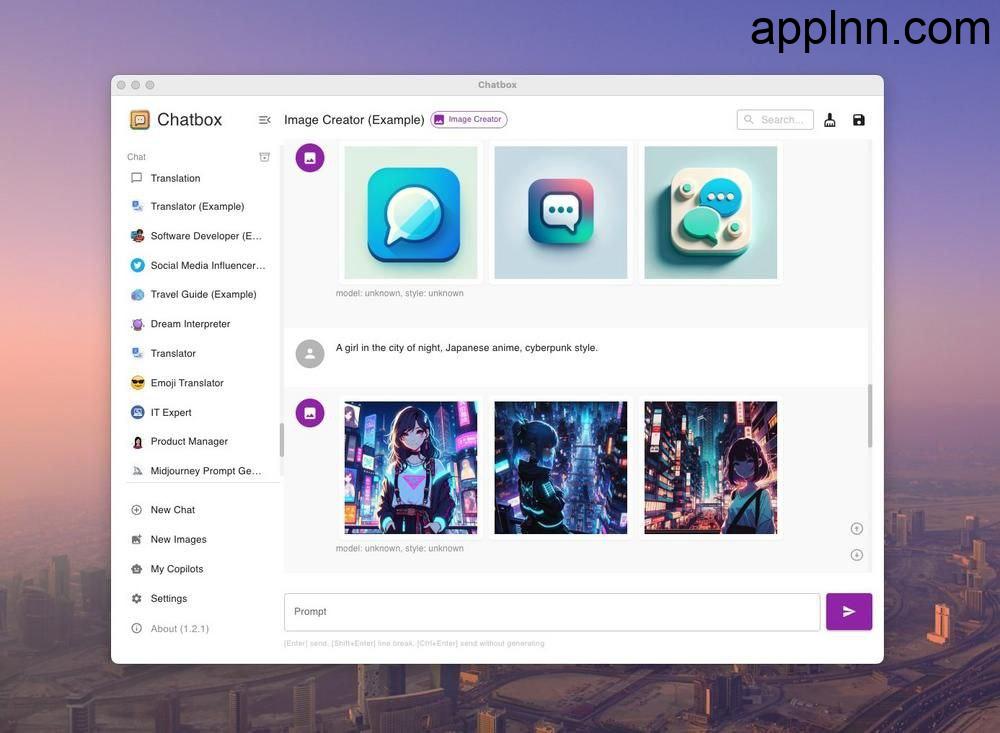Click the Image Creator avatar icon

(x=310, y=157)
